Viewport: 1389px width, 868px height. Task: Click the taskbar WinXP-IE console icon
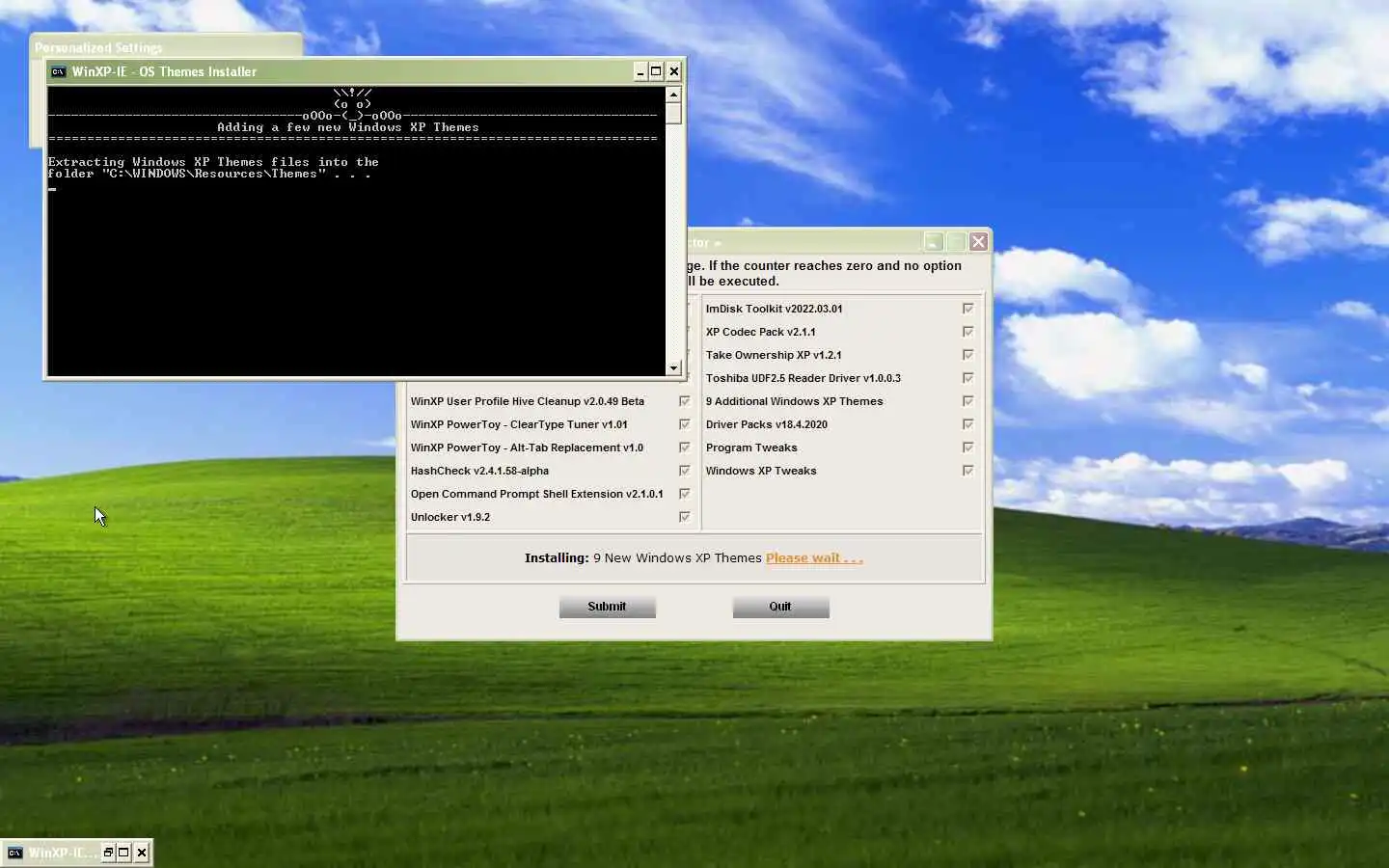[x=14, y=853]
